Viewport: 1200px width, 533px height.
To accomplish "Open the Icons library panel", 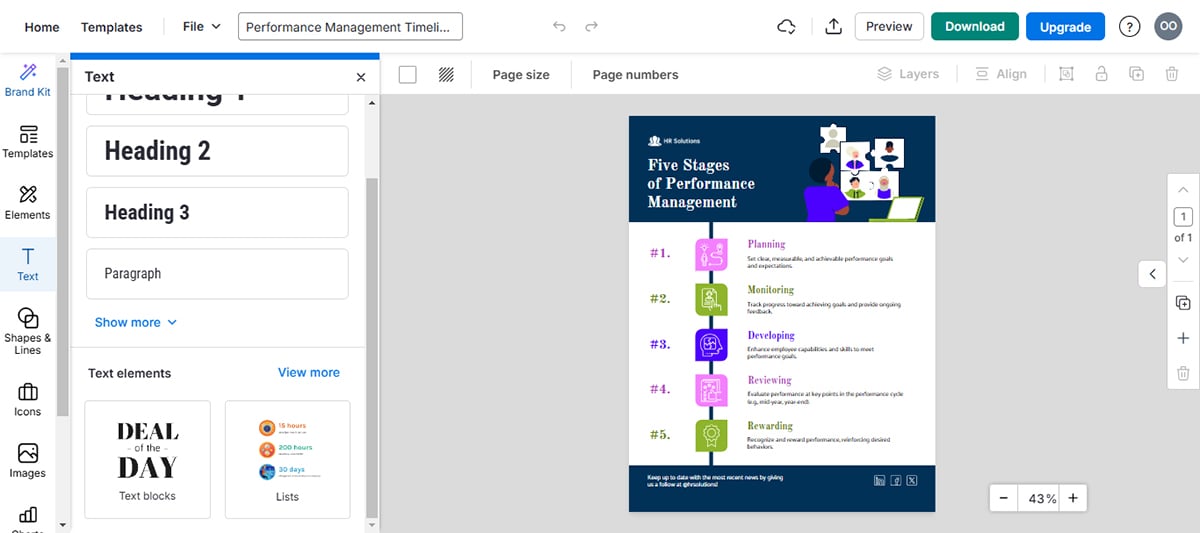I will 27,398.
